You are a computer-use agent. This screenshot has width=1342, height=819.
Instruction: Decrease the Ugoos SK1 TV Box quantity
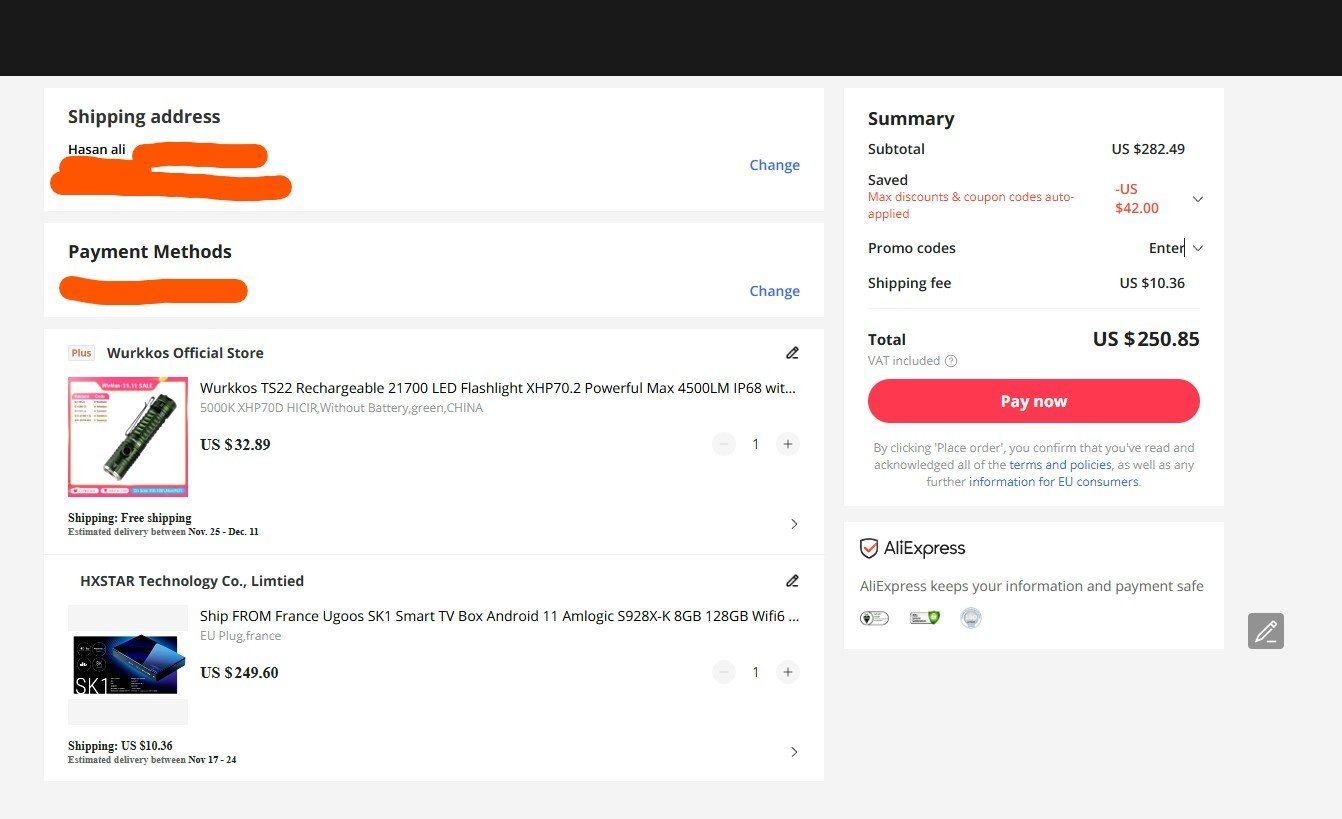[724, 672]
